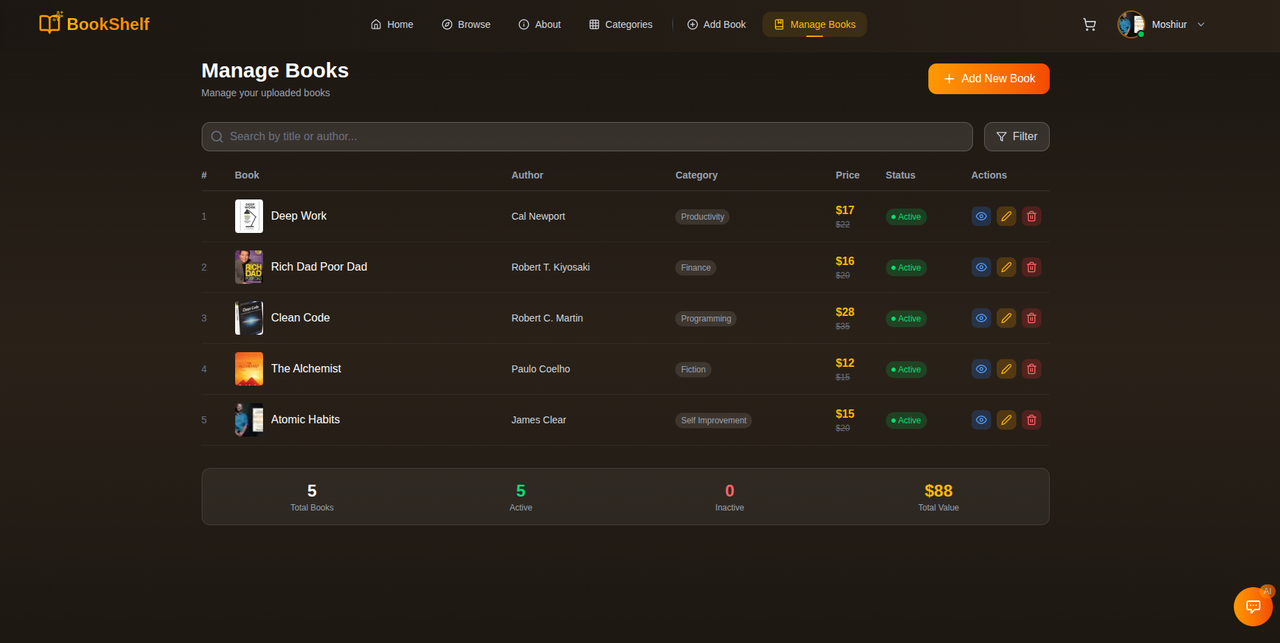Click the Author column header

pyautogui.click(x=527, y=175)
